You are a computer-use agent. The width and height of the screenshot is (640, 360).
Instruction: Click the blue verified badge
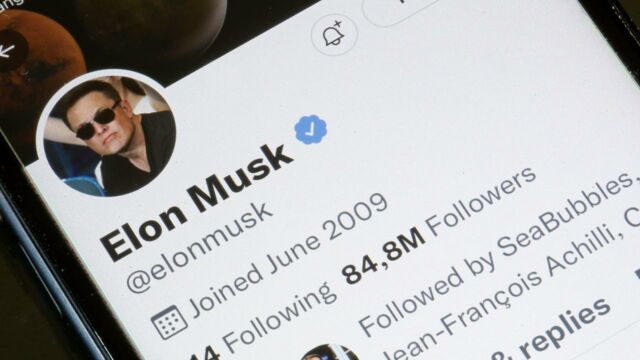pos(311,129)
